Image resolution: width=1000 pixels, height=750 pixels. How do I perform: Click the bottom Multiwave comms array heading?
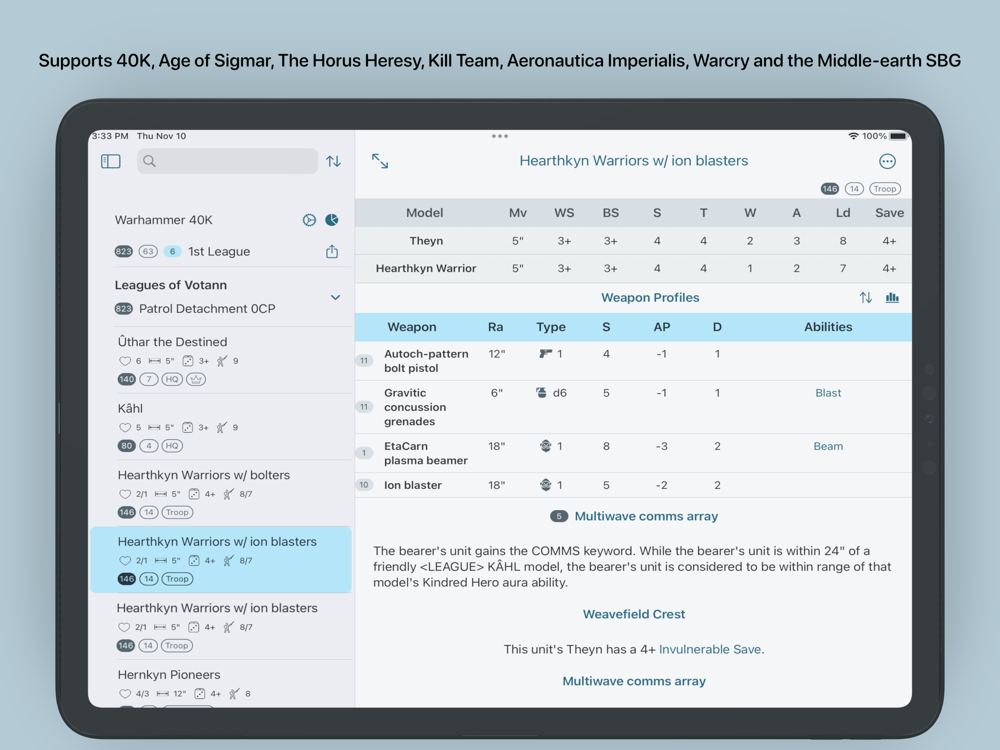click(x=634, y=681)
